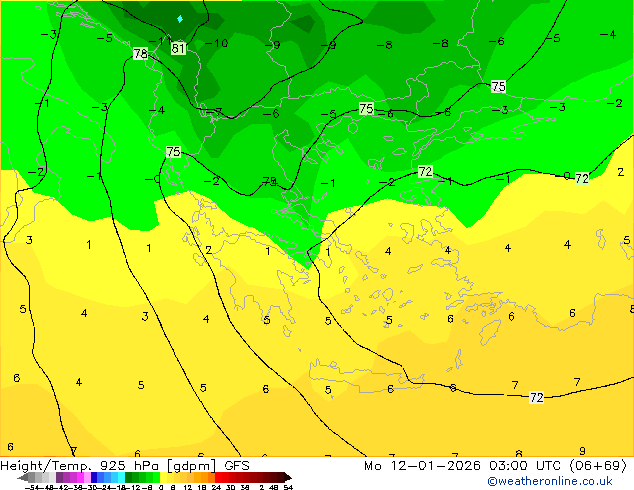Click the 24 legend scale value

216,487
